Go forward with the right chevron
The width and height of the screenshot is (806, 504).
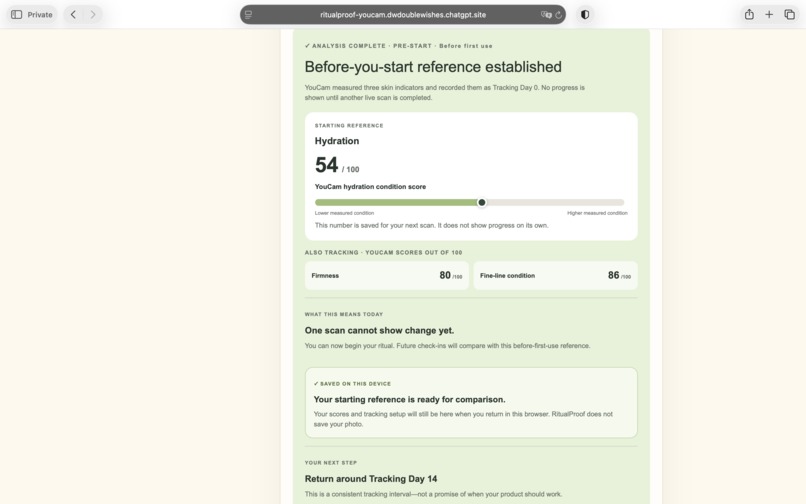click(93, 14)
